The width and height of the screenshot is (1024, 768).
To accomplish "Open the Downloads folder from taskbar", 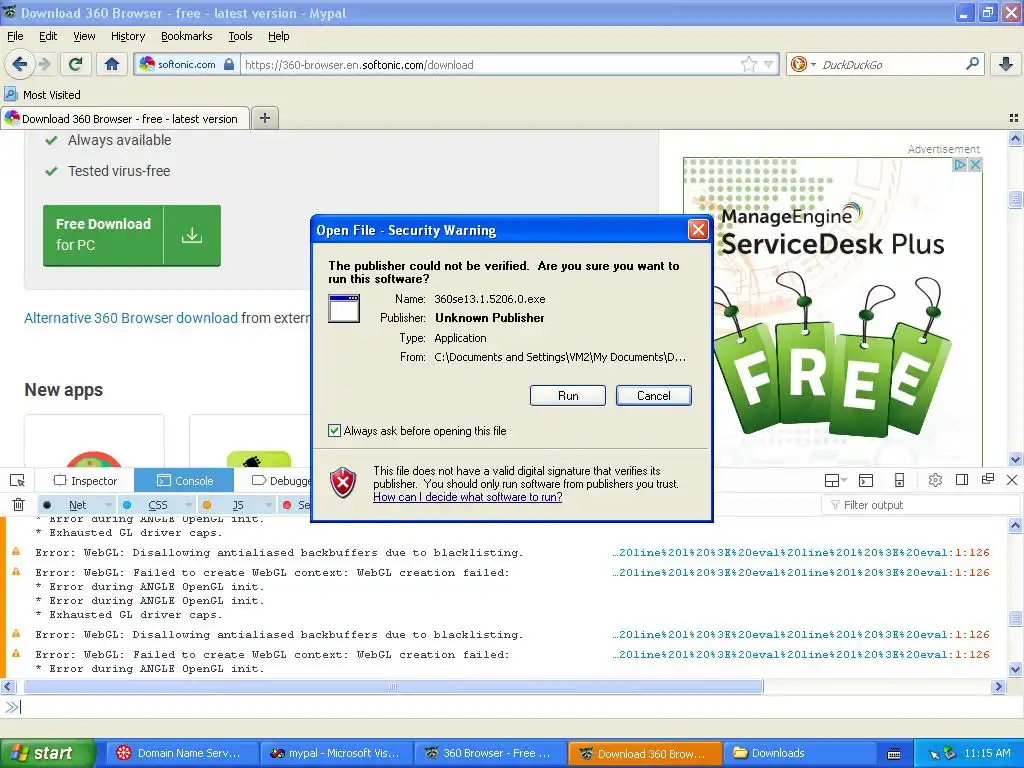I will 798,753.
